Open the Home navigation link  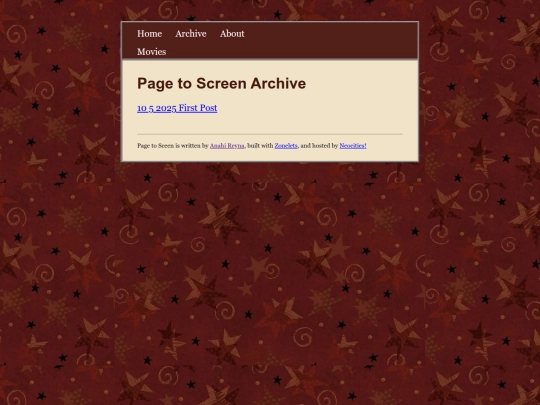click(149, 34)
